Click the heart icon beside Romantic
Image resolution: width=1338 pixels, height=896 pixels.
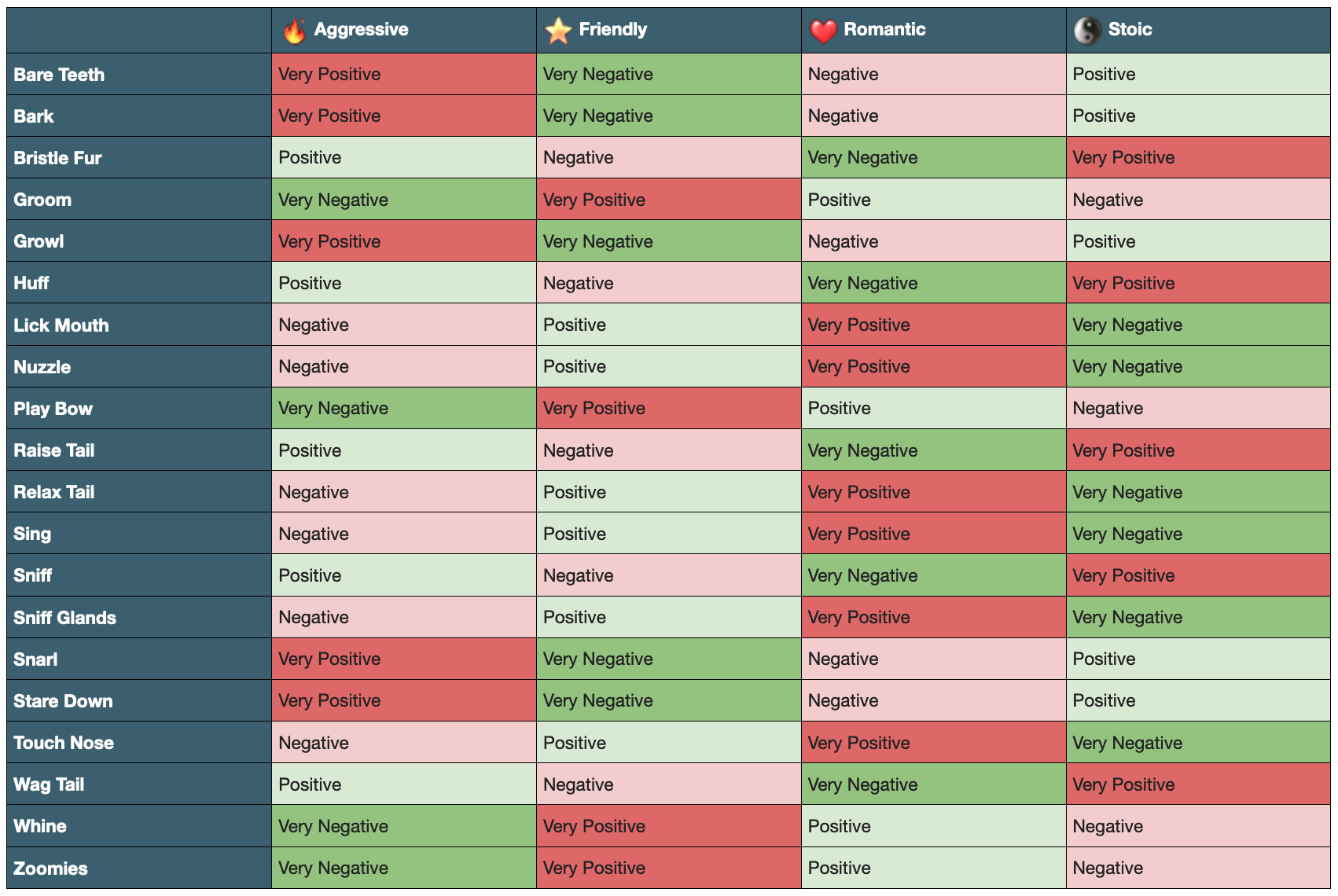[x=823, y=31]
